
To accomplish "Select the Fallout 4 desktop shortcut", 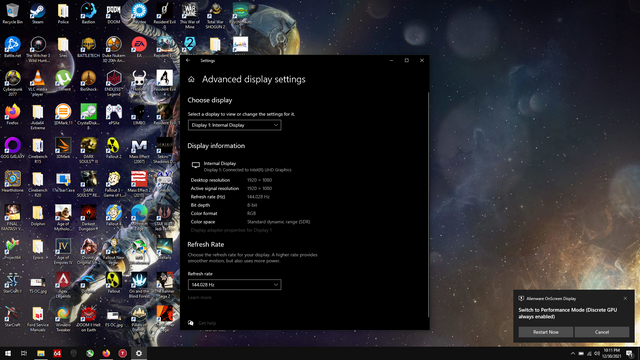I will click(113, 216).
